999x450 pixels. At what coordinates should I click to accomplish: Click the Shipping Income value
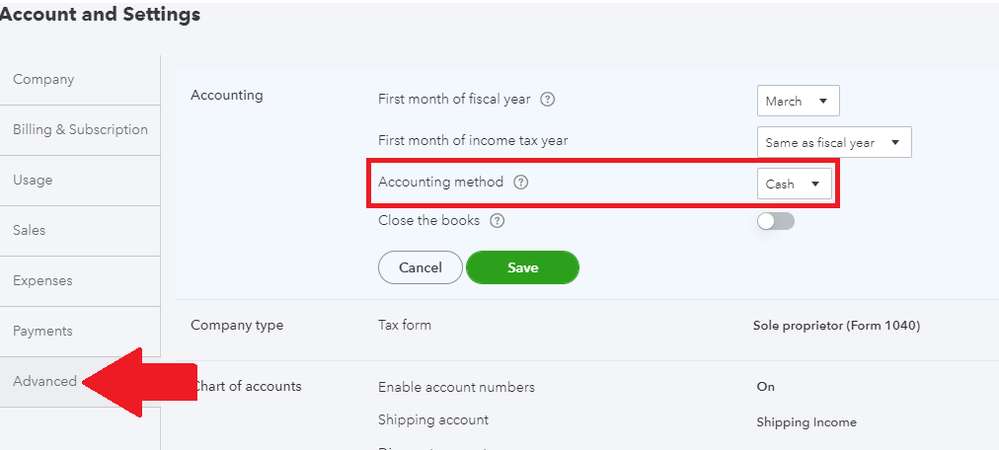pyautogui.click(x=806, y=422)
